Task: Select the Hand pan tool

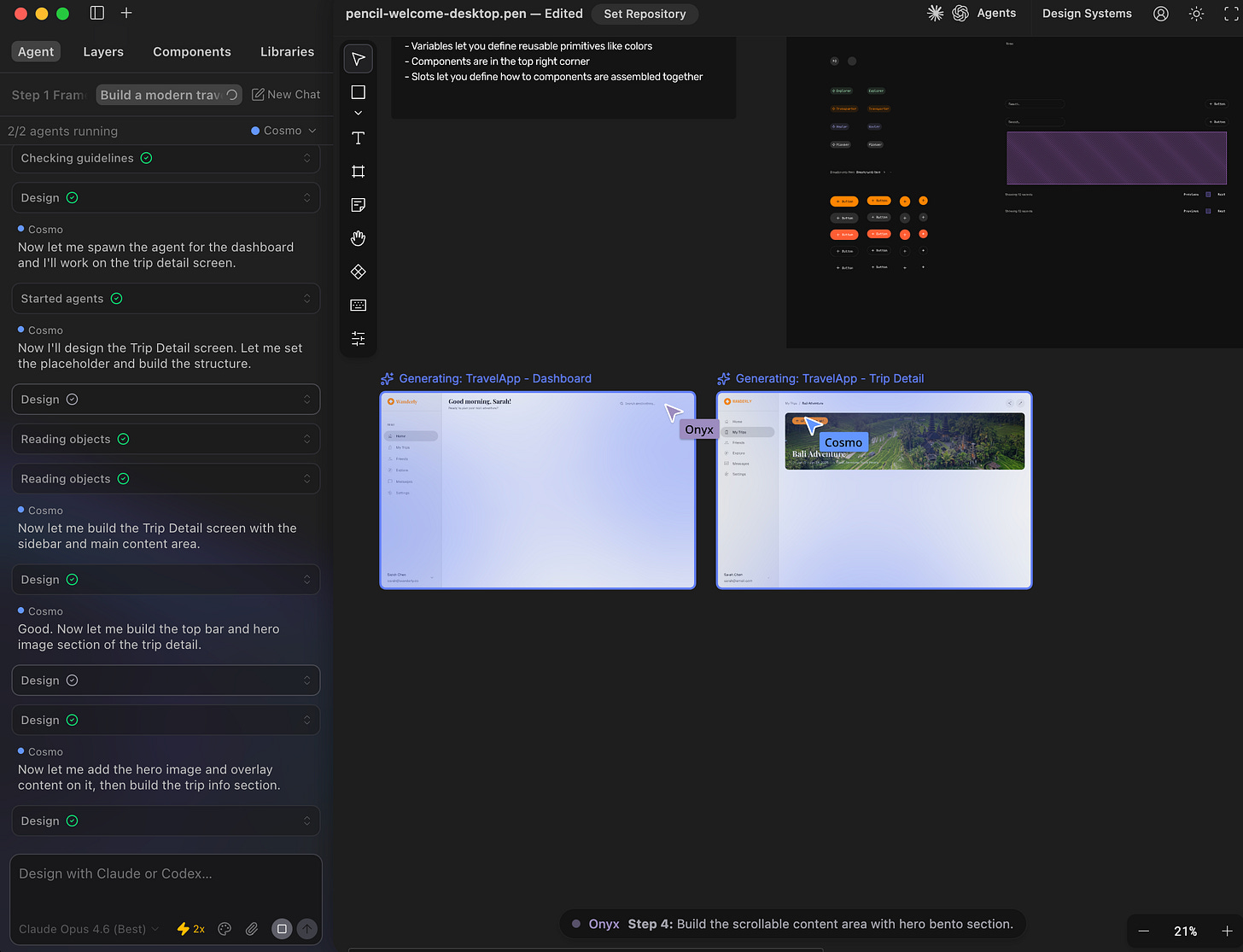Action: [359, 238]
